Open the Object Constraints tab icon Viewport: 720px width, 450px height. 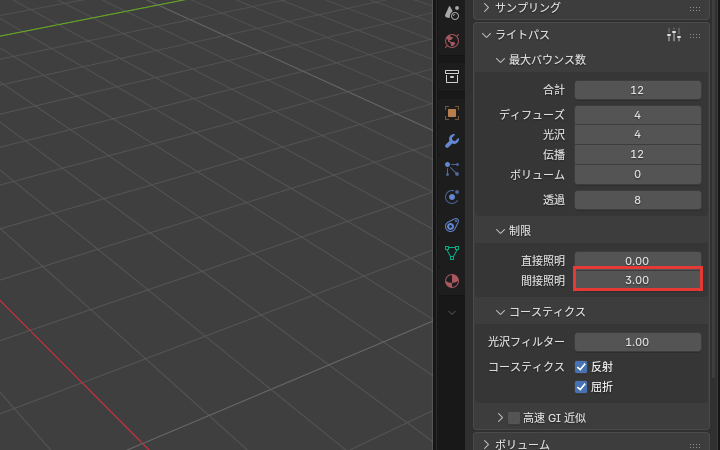452,225
